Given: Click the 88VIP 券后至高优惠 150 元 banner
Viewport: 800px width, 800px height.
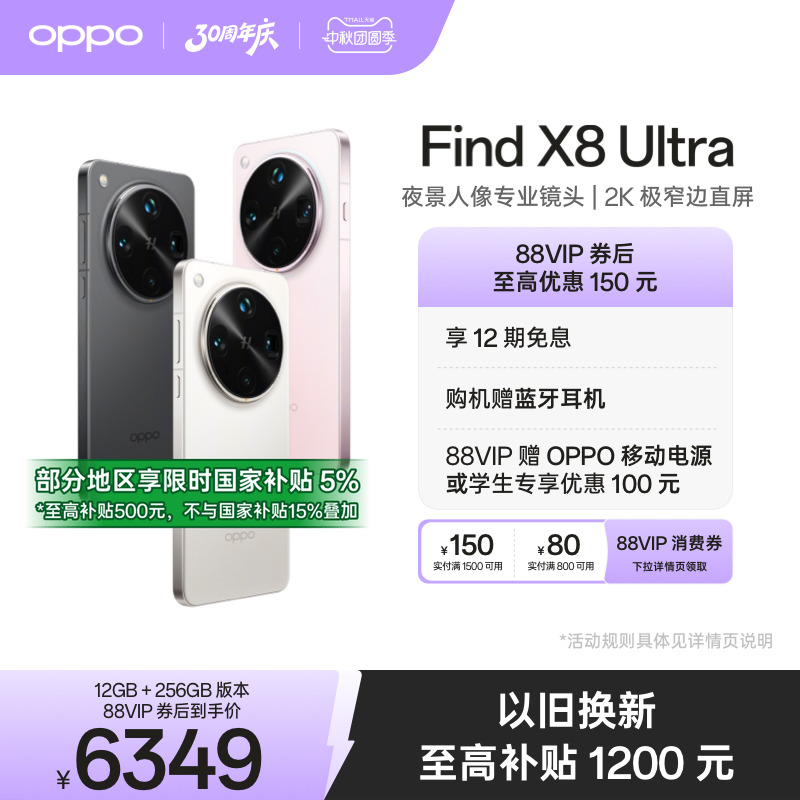Looking at the screenshot, I should [x=575, y=267].
